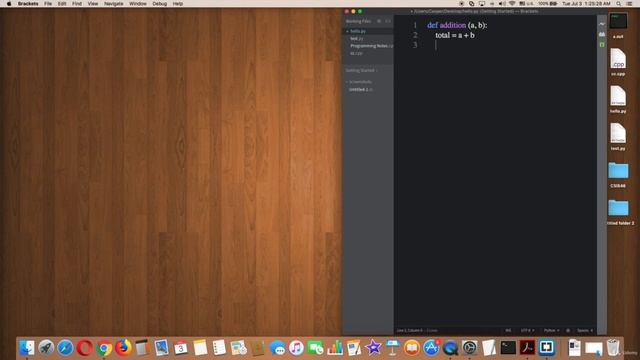The height and width of the screenshot is (360, 640).
Task: Open the Edit menu
Action: [x=62, y=4]
